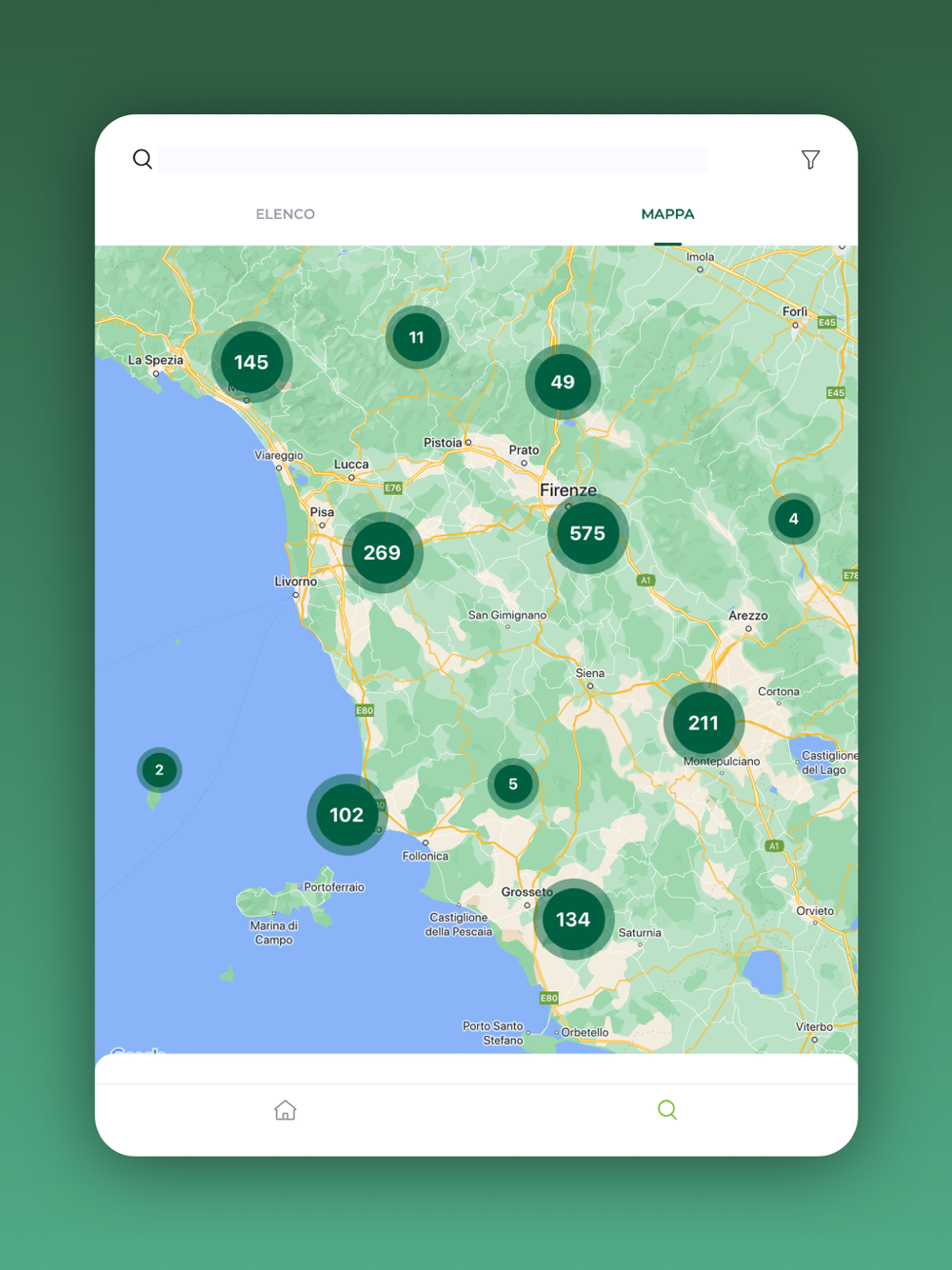Click the Viterbo map label
952x1270 pixels.
coord(814,1027)
